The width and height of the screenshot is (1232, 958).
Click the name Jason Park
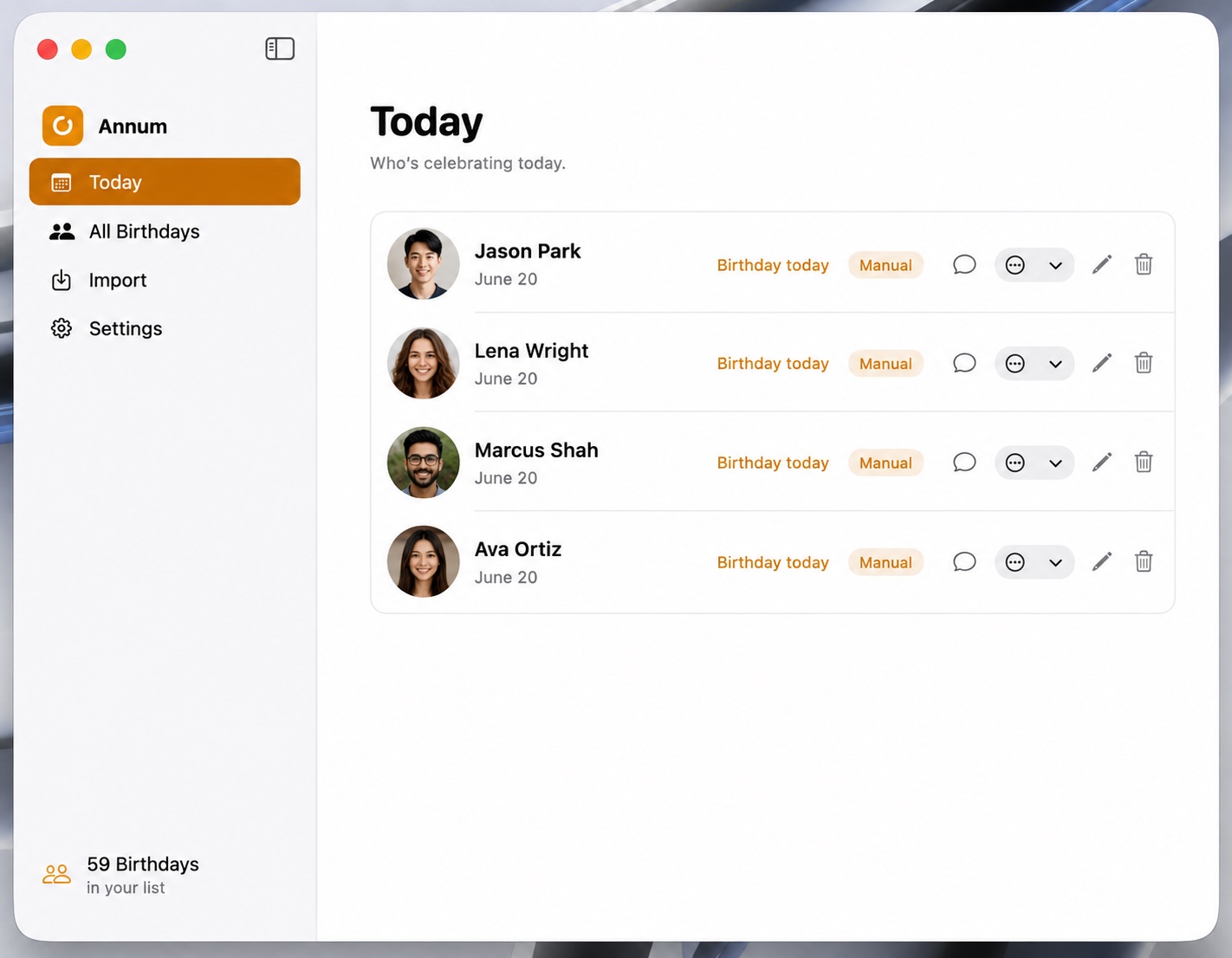[528, 251]
